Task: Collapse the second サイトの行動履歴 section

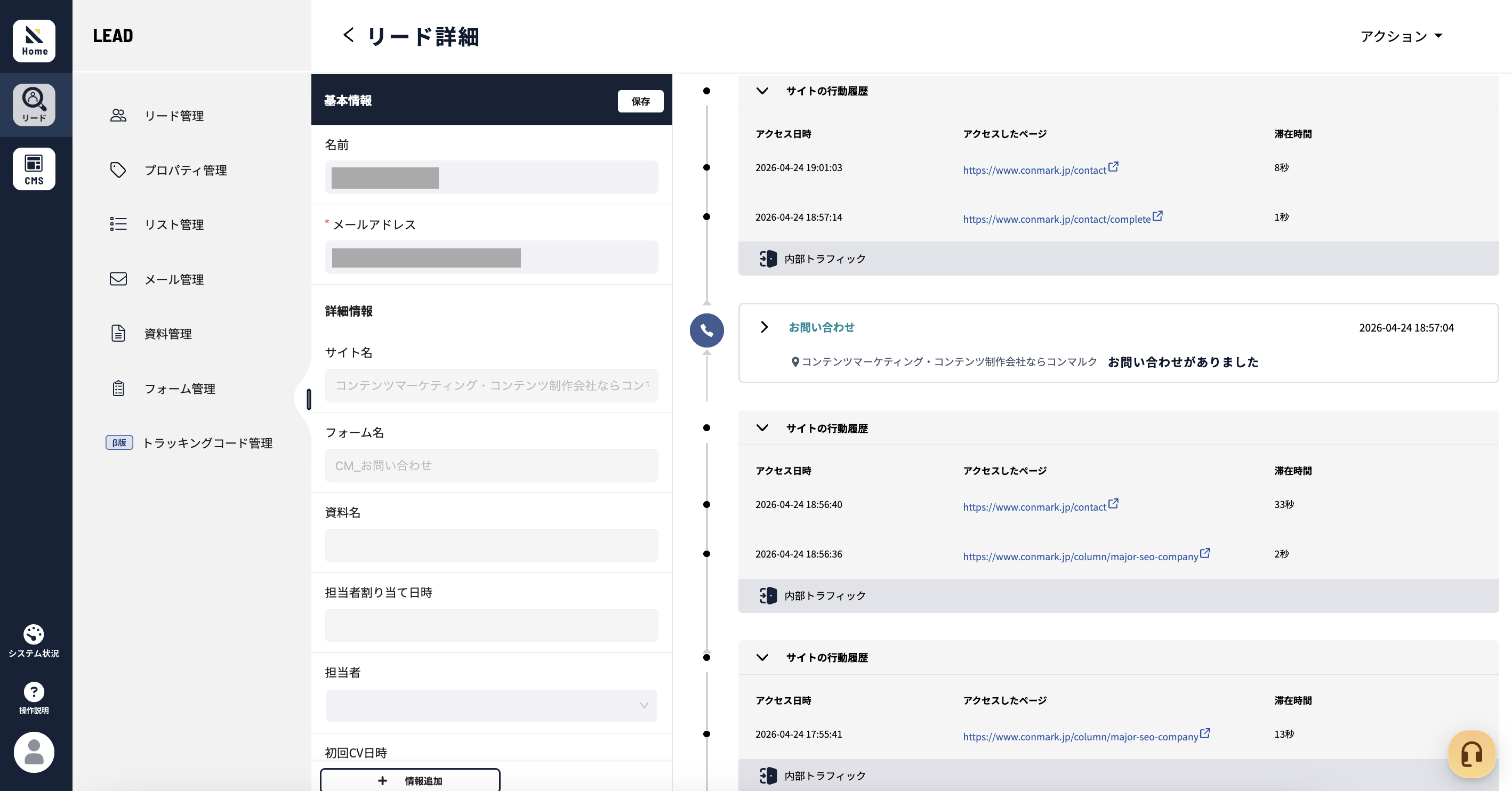Action: coord(762,428)
